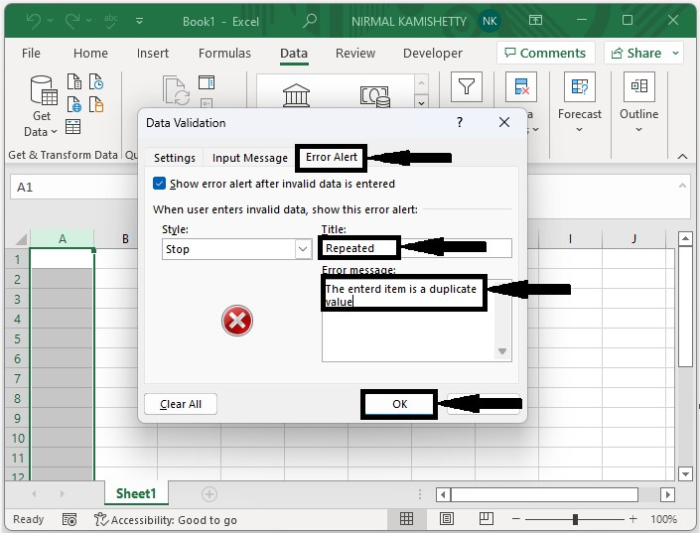Select column B header
This screenshot has height=533, width=700.
point(125,239)
